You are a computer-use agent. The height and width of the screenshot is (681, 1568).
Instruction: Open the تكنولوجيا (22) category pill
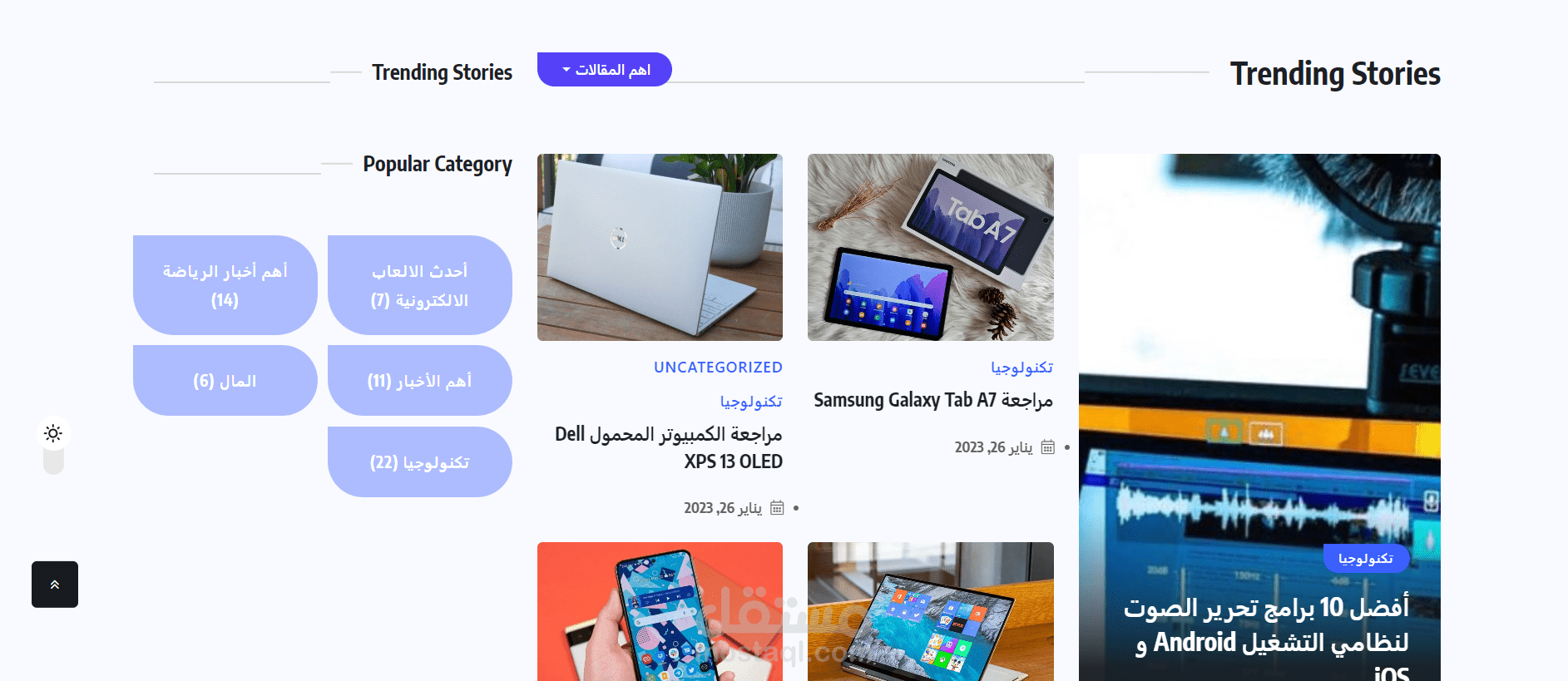pyautogui.click(x=420, y=462)
